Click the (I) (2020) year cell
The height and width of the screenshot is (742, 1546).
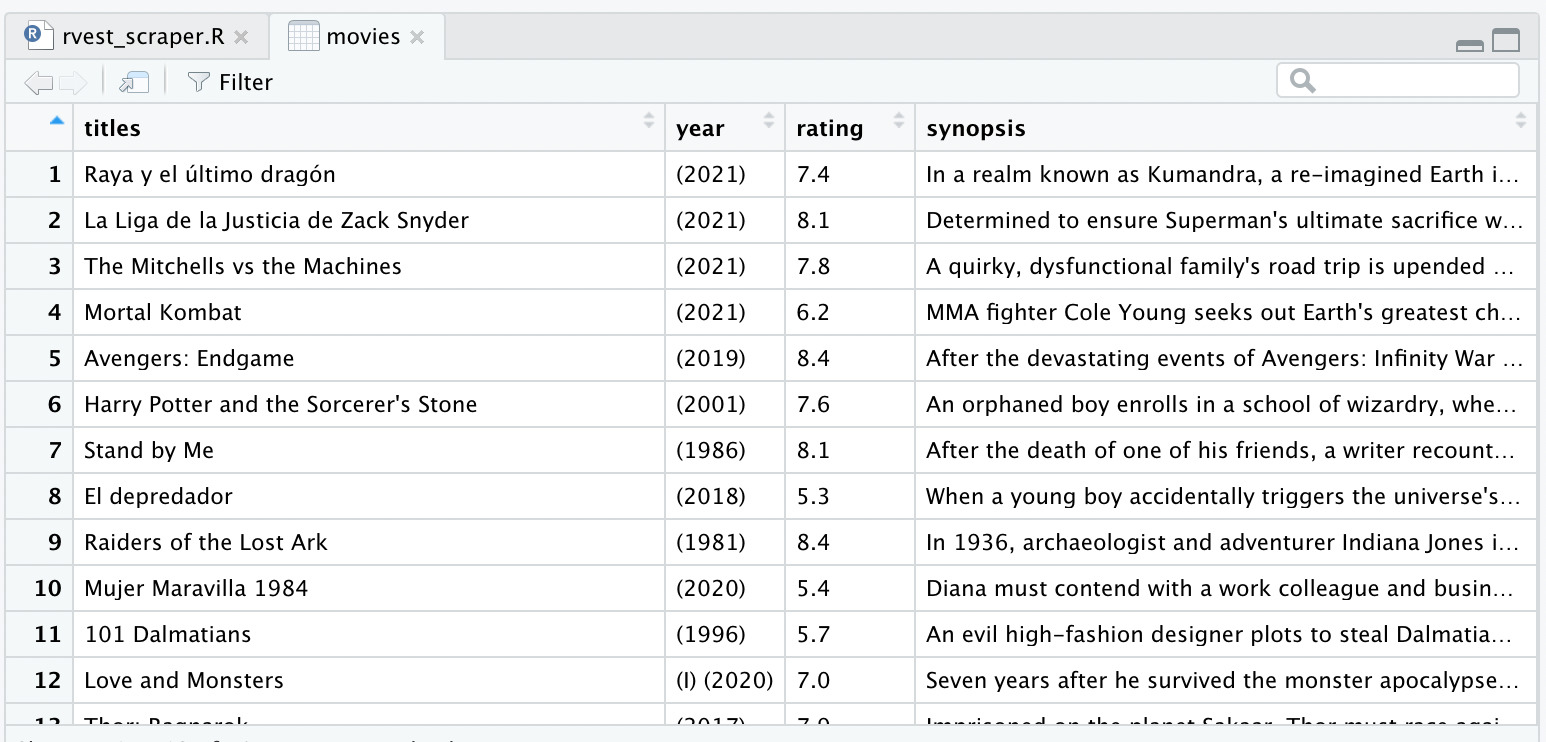click(725, 680)
